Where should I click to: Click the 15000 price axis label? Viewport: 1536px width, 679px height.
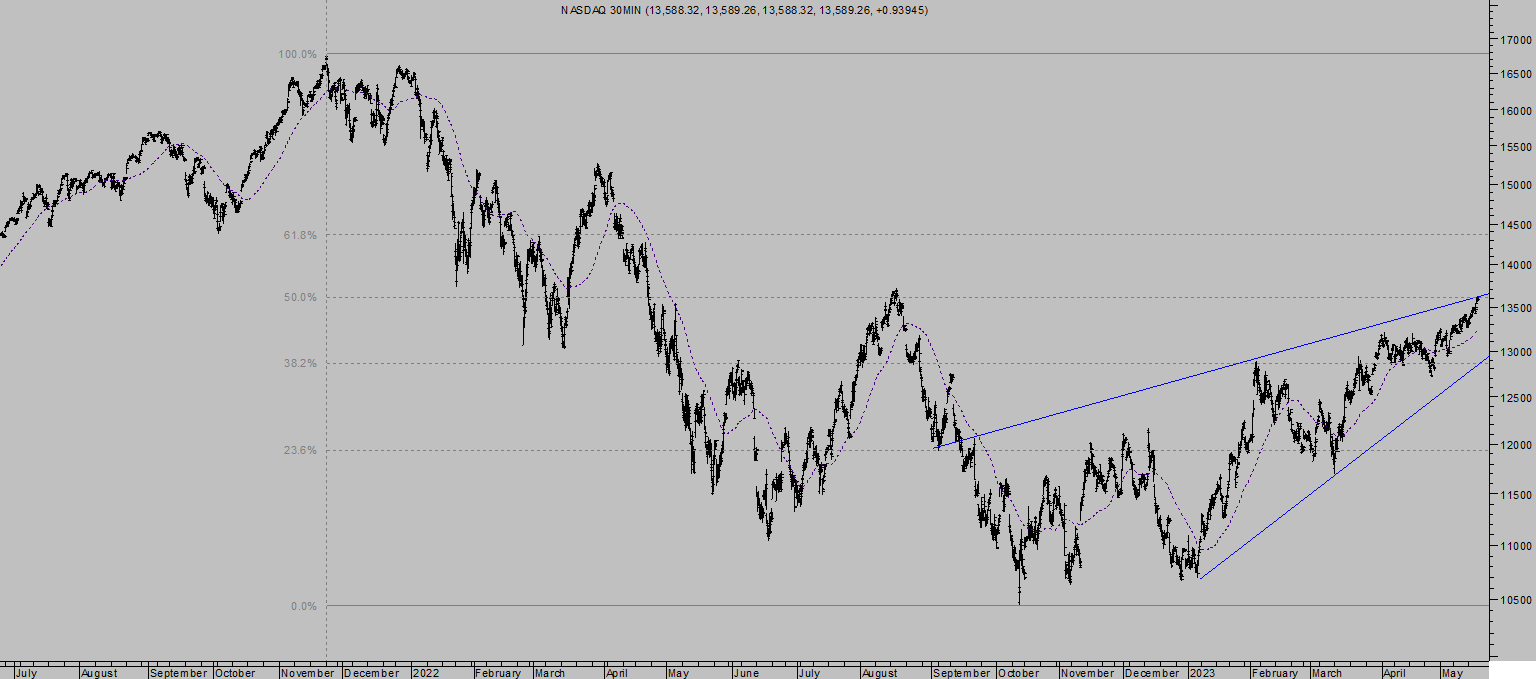point(1517,185)
